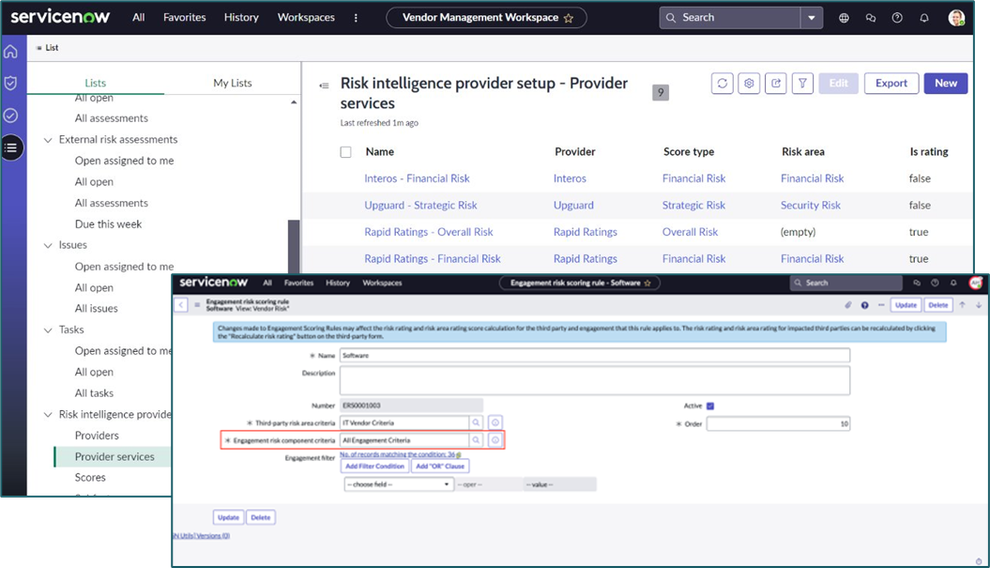
Task: Click the New button
Action: [x=946, y=83]
